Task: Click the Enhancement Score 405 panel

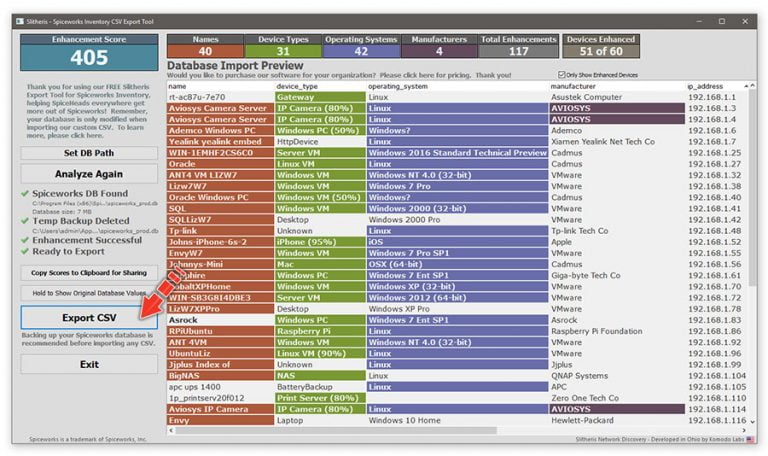Action: (89, 52)
